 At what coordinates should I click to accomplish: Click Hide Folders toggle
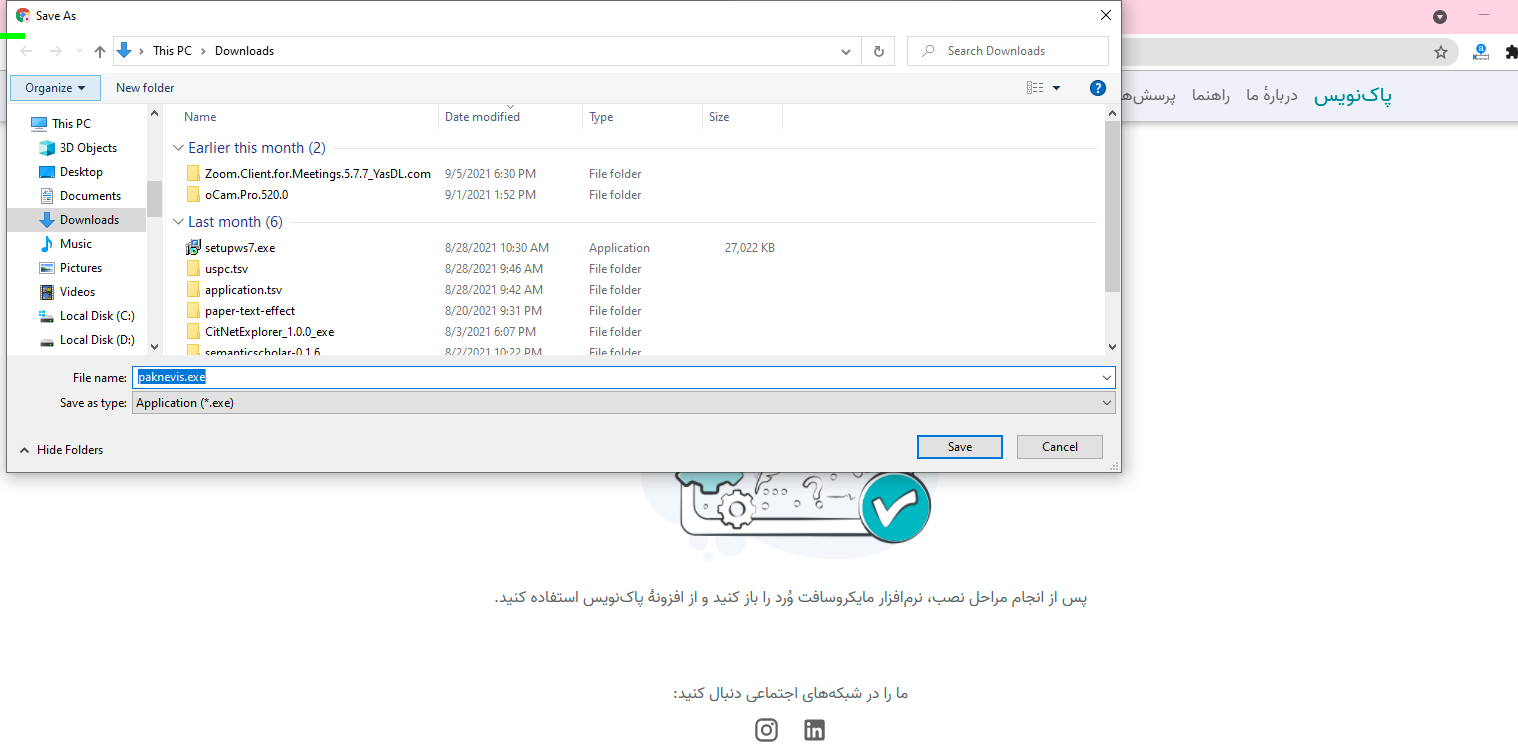61,450
